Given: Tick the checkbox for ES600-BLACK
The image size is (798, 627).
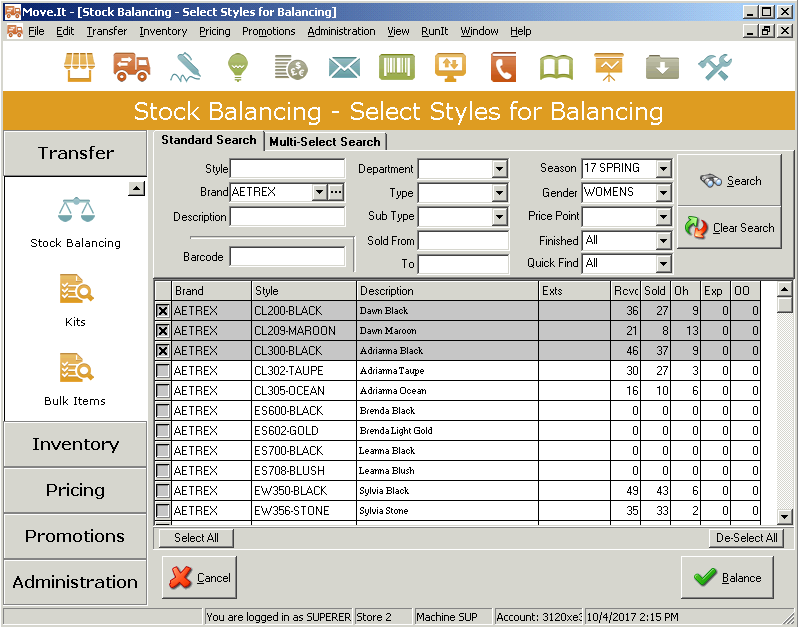Looking at the screenshot, I should (163, 411).
